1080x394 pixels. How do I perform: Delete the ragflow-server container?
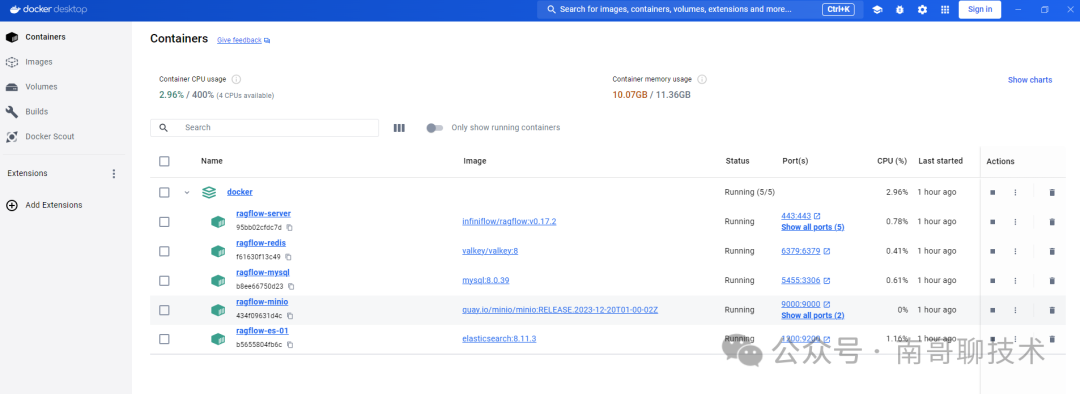pos(1052,222)
